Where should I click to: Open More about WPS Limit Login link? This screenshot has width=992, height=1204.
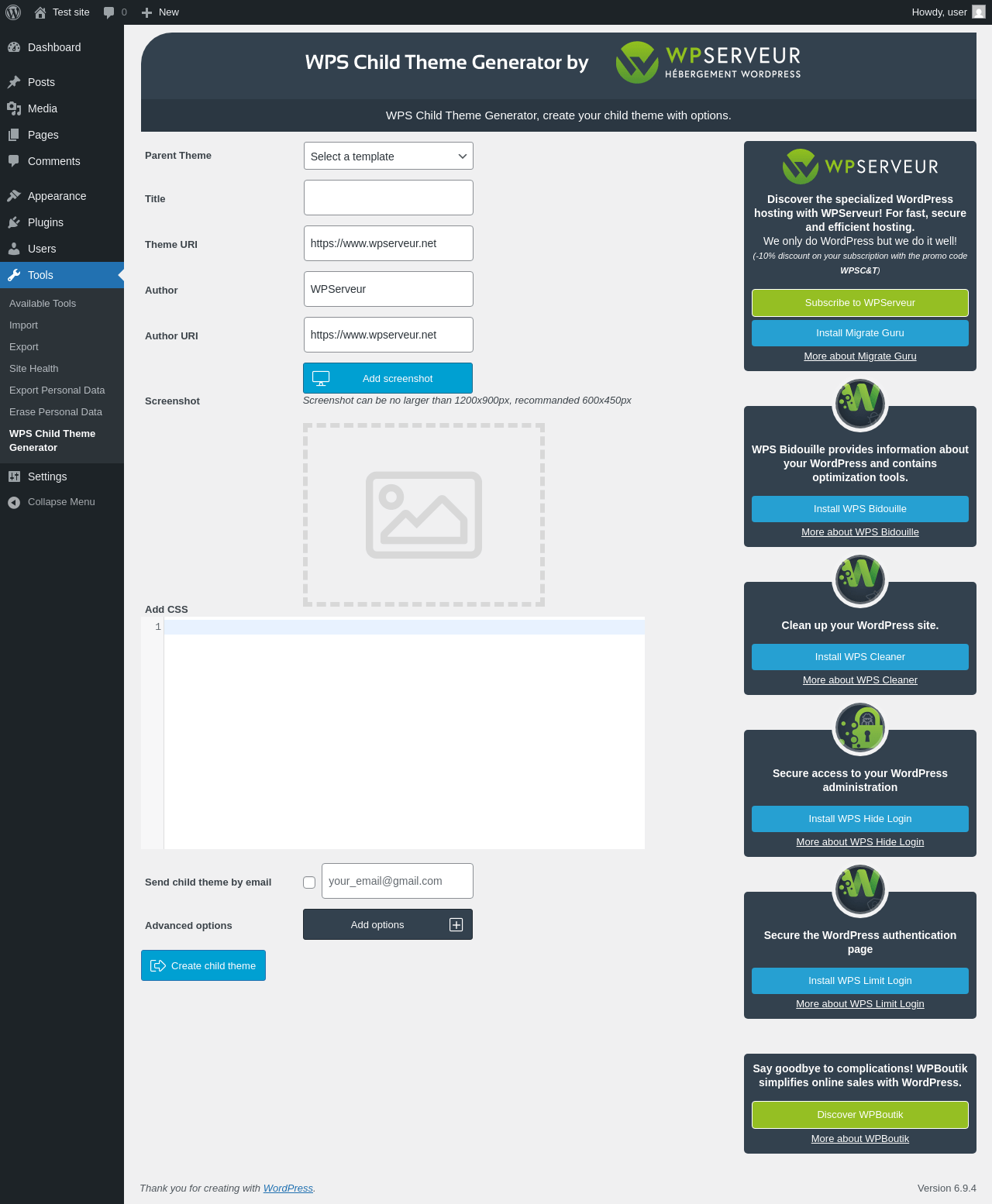point(860,1004)
